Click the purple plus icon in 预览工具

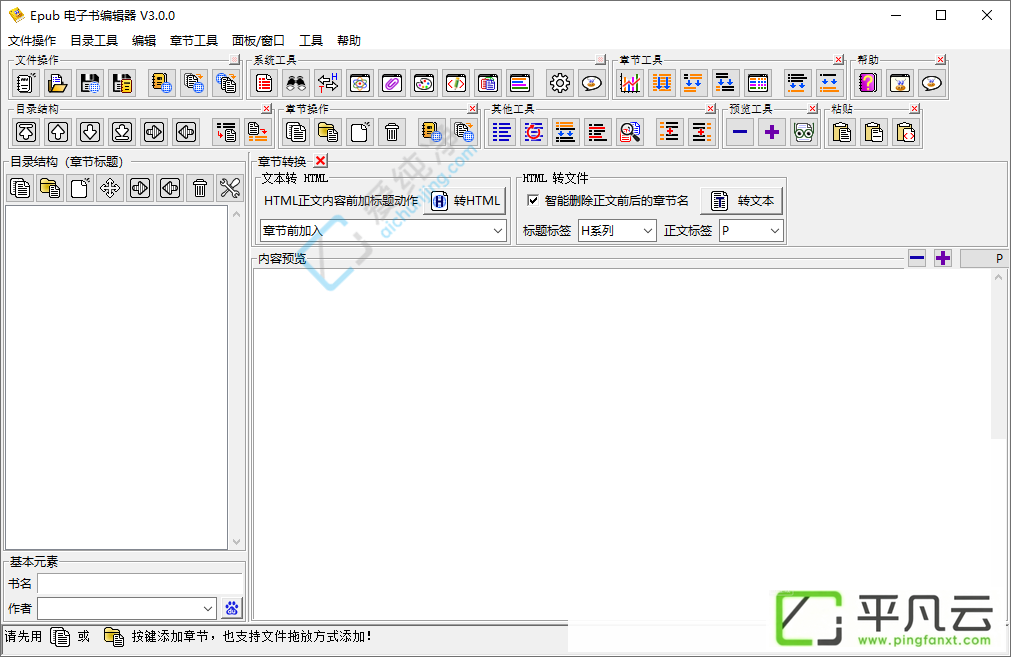click(x=772, y=132)
